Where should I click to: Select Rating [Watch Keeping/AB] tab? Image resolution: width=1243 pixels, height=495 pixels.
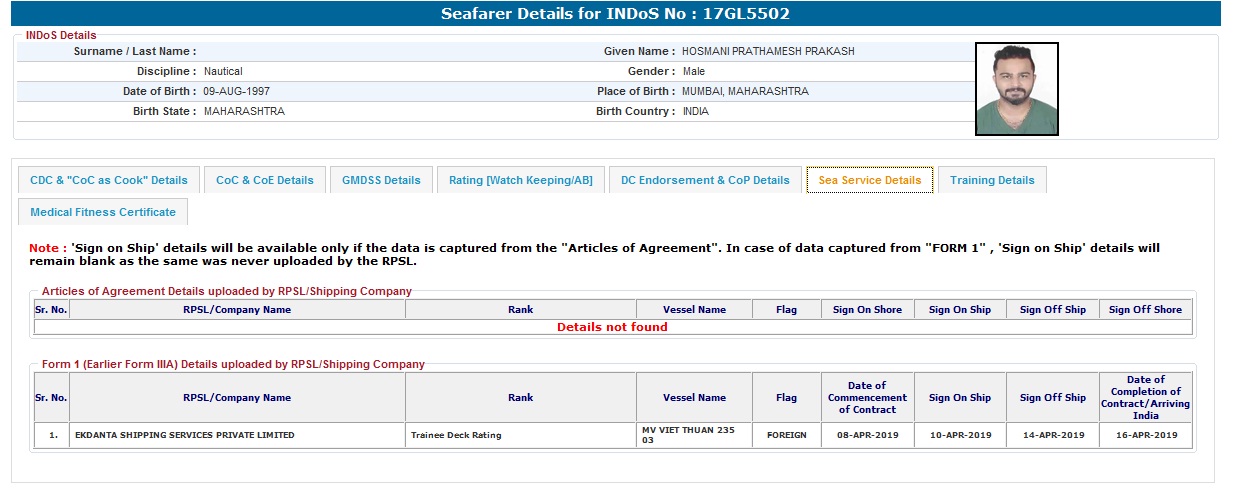(520, 180)
